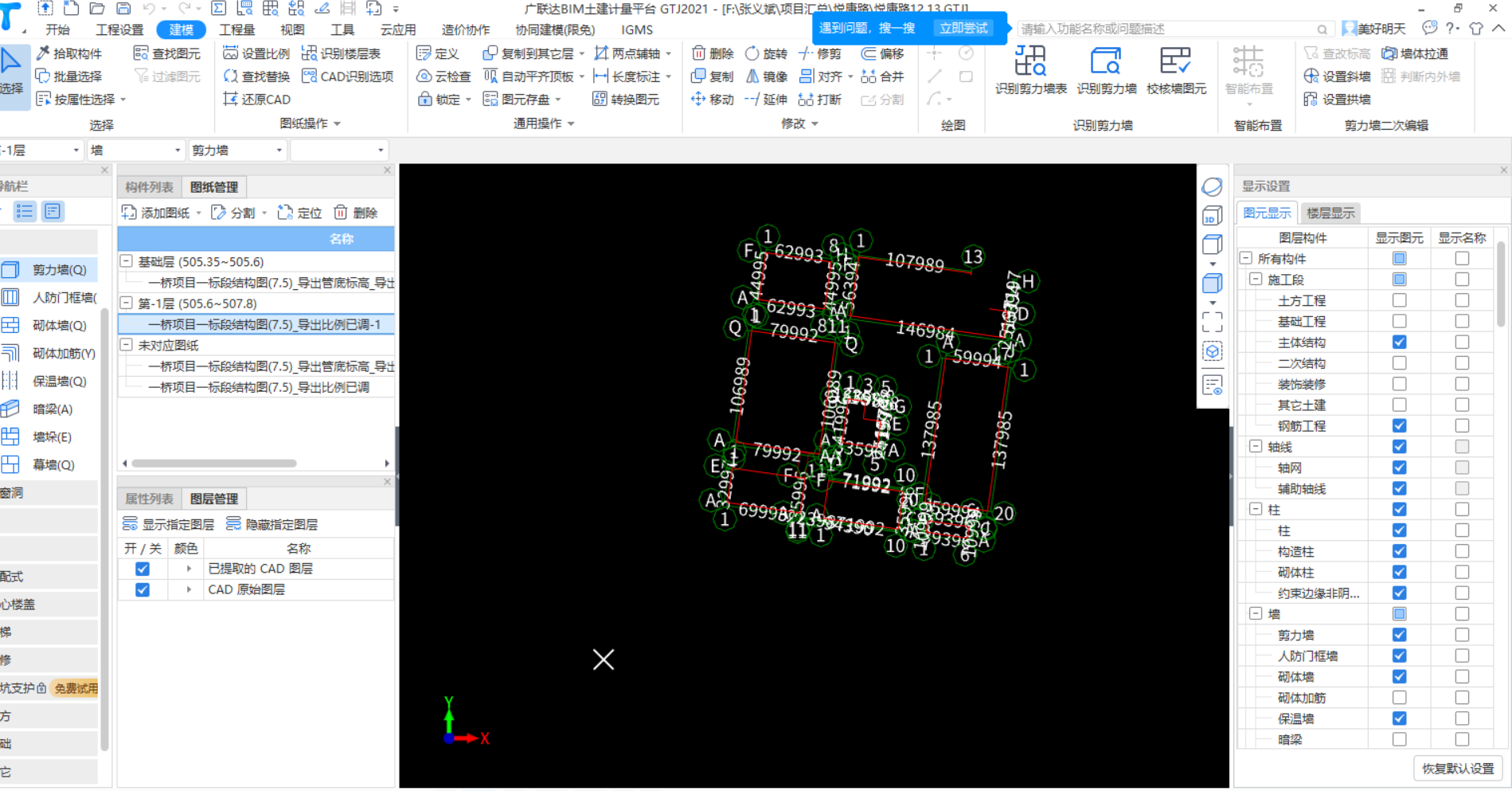
Task: Start 识别剪力墙 shear wall recognition
Action: coord(1106,70)
